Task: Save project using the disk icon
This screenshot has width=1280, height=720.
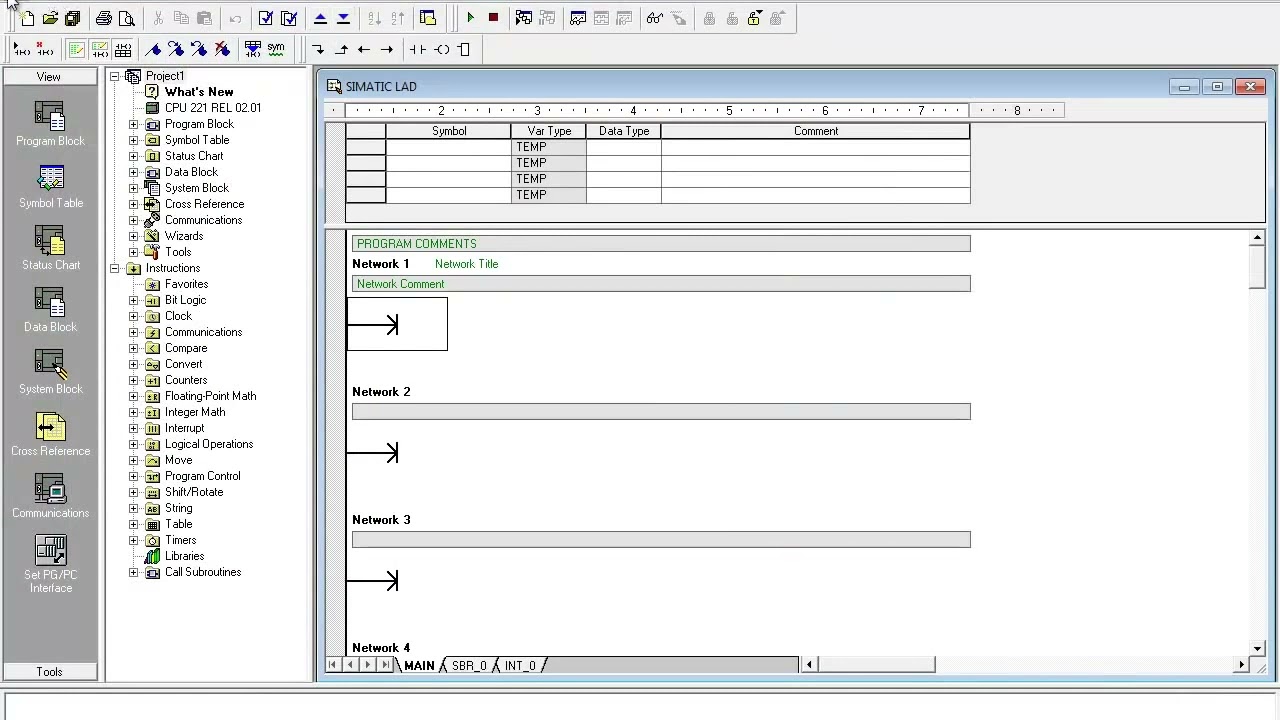Action: click(73, 18)
